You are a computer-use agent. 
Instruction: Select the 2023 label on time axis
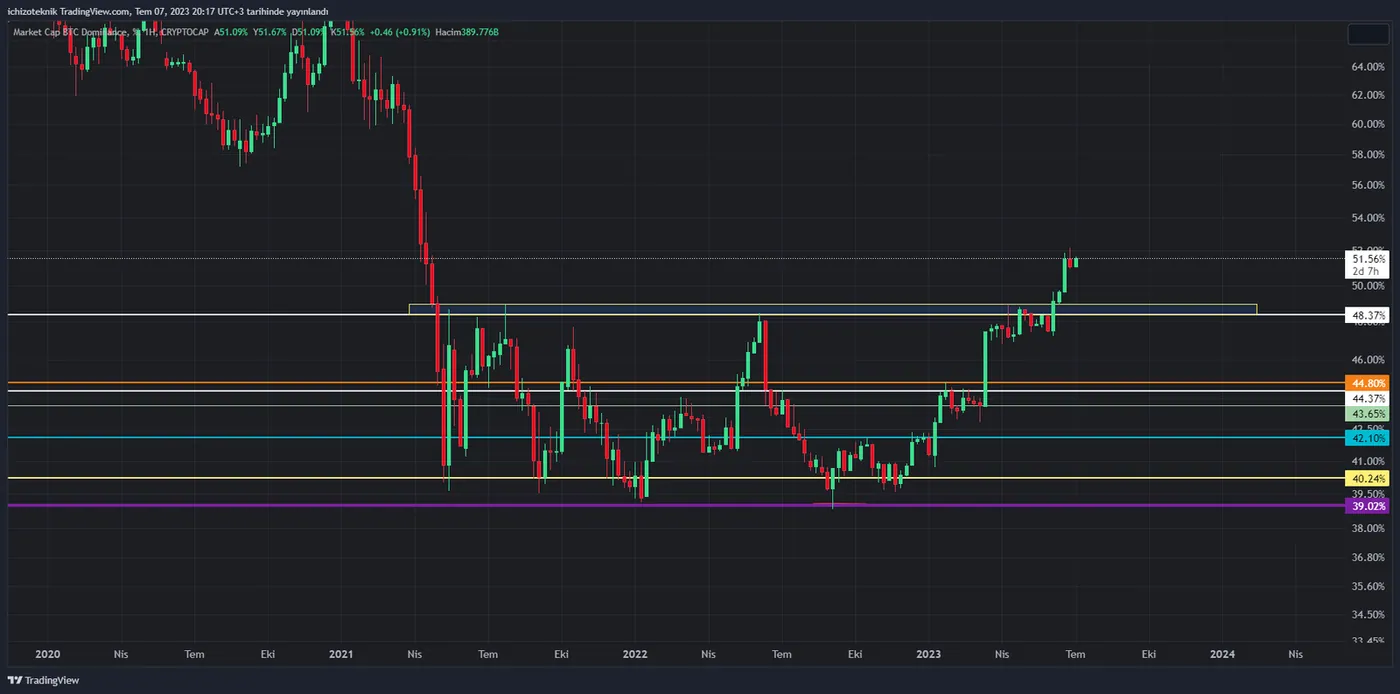coord(929,654)
